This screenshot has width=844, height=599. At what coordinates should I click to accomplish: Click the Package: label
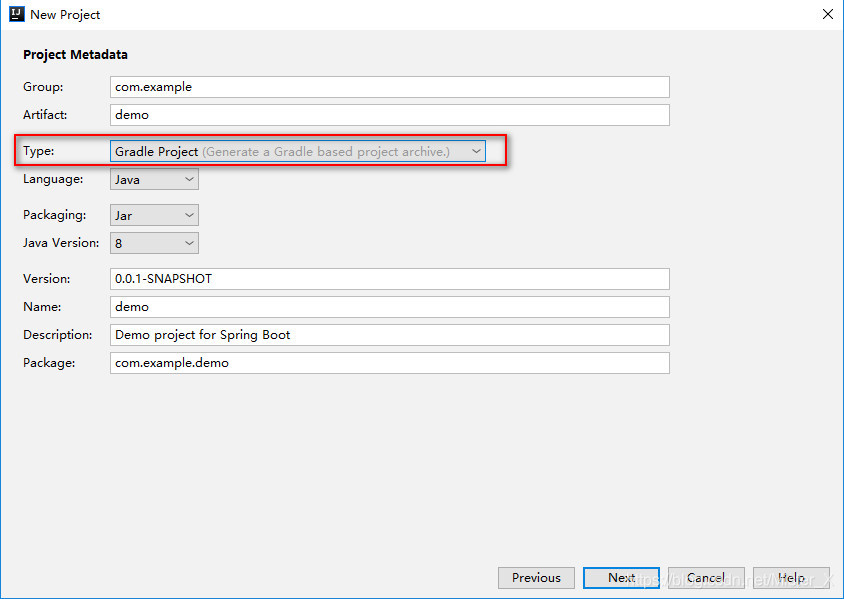click(49, 363)
